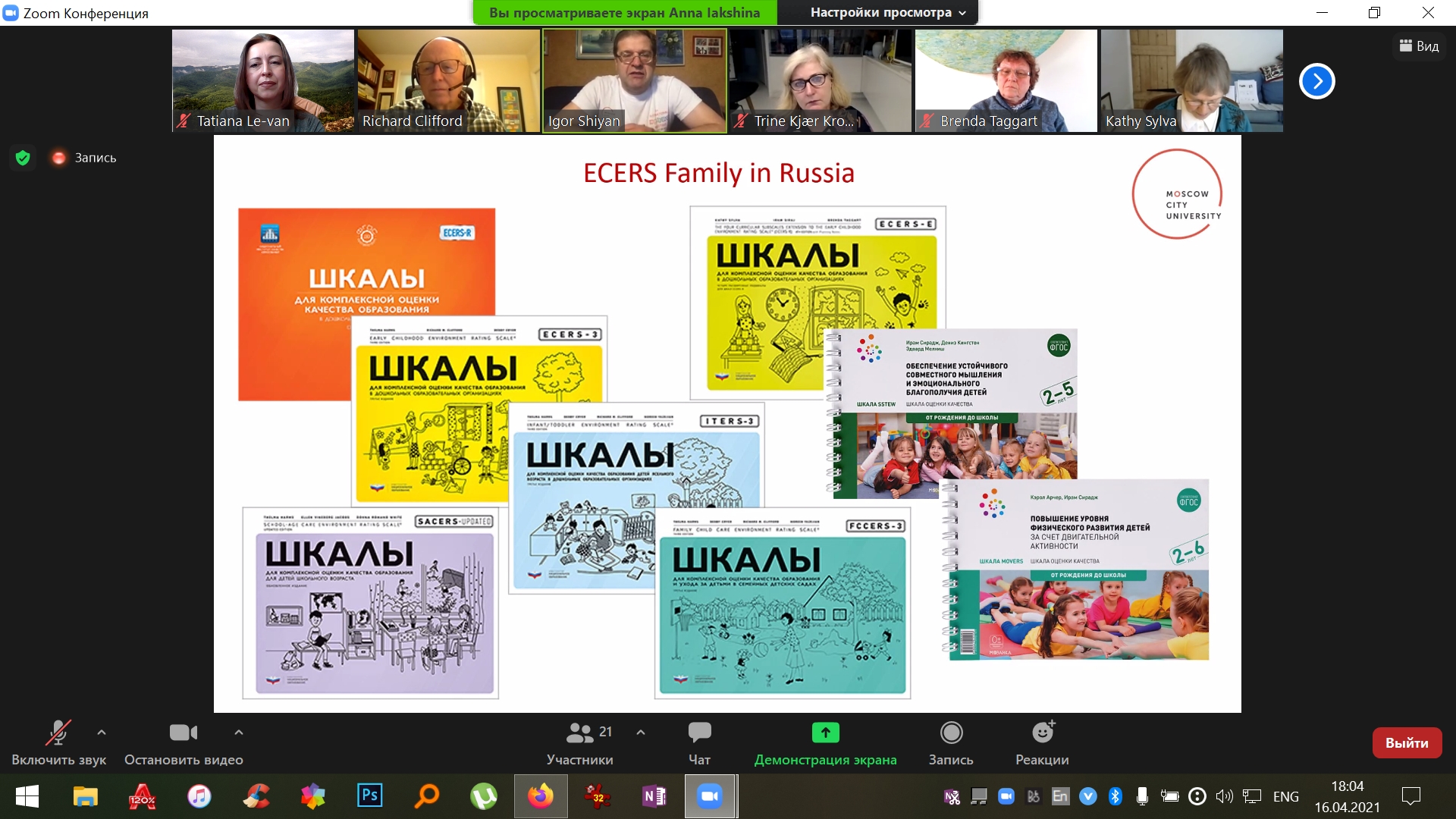
Task: Click the ENG language indicator in tray
Action: 1285,796
